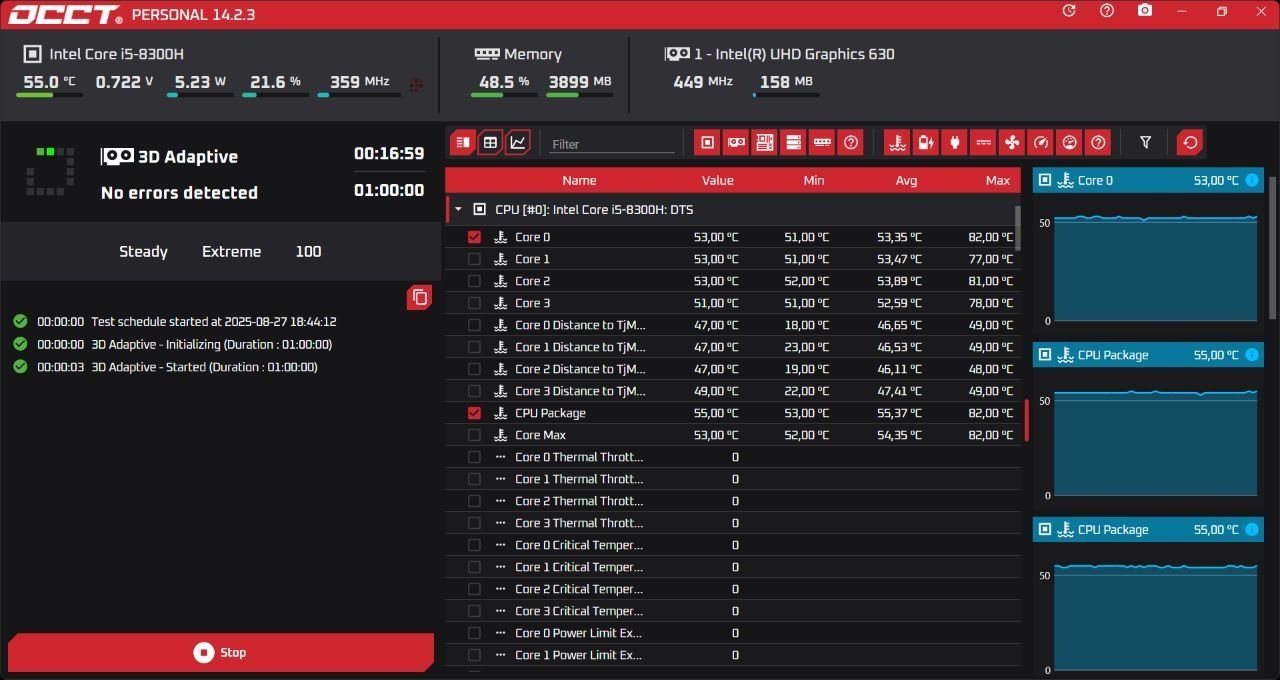This screenshot has width=1280, height=680.
Task: Click the Core 0 graph info icon
Action: tap(1252, 181)
